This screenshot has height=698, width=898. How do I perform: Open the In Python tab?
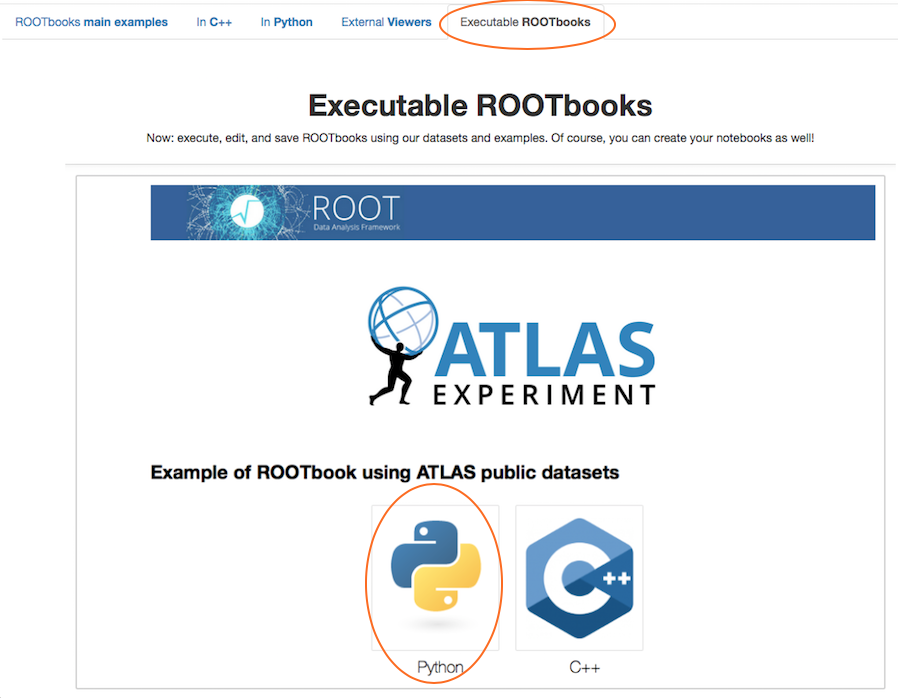286,22
